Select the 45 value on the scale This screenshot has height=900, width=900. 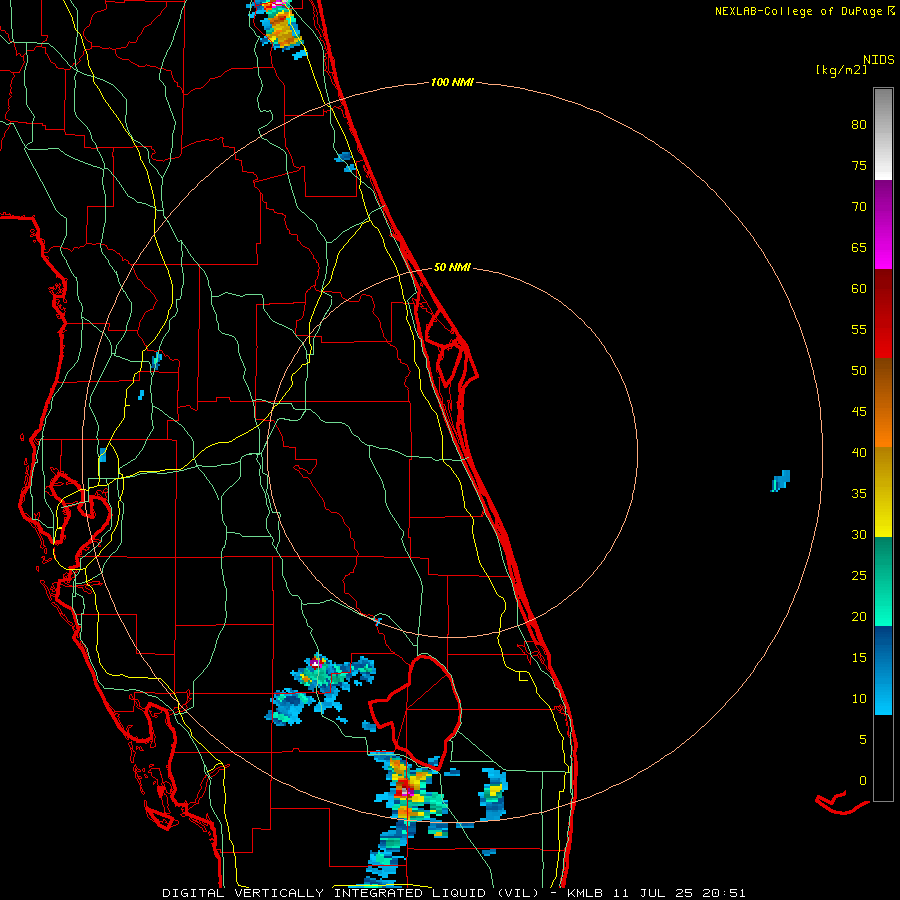tap(859, 412)
